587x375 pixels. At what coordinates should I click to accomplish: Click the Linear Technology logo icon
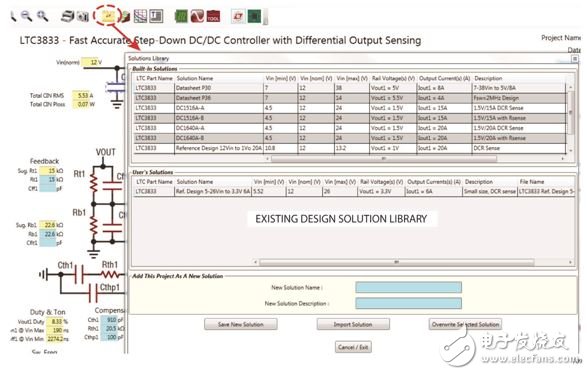pyautogui.click(x=238, y=16)
